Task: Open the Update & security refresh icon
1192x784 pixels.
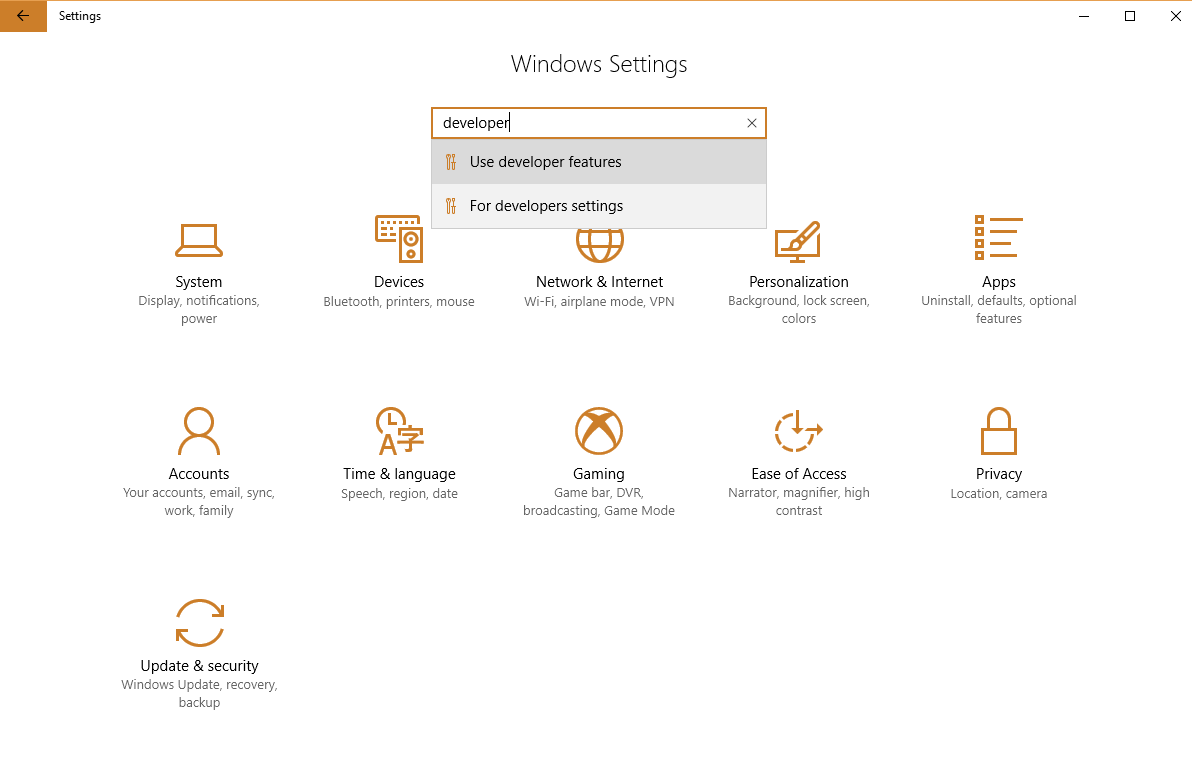Action: click(199, 623)
